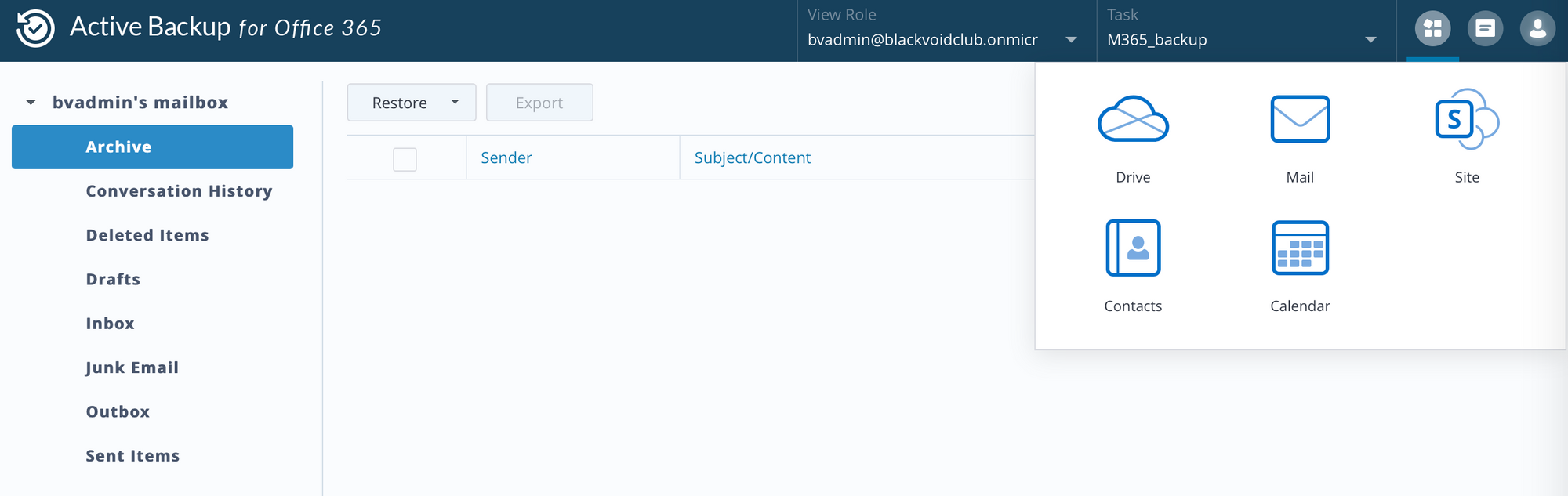Sort by Subject/Content column header
The image size is (1568, 496).
(753, 157)
